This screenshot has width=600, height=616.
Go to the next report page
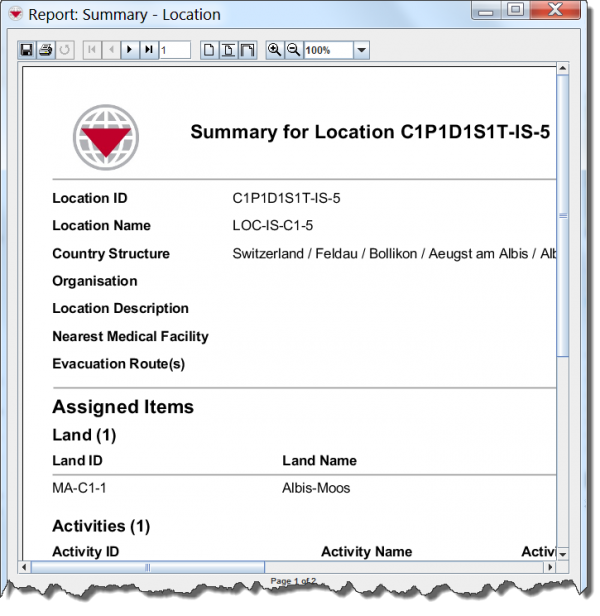point(130,50)
